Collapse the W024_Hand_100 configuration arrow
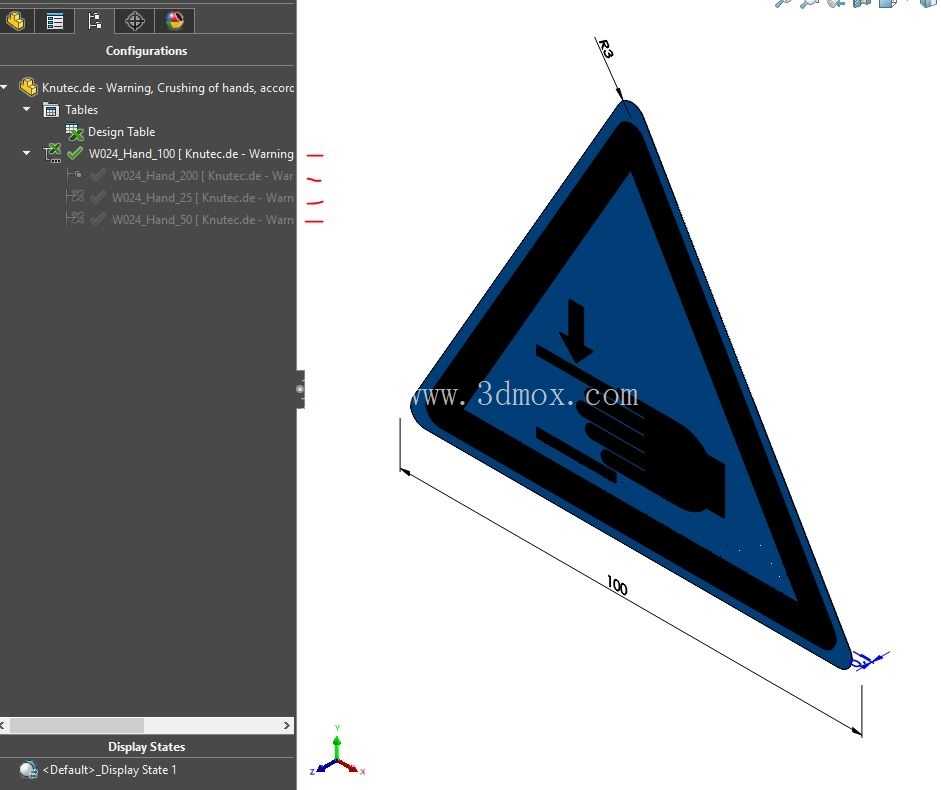The image size is (941, 790). coord(26,153)
